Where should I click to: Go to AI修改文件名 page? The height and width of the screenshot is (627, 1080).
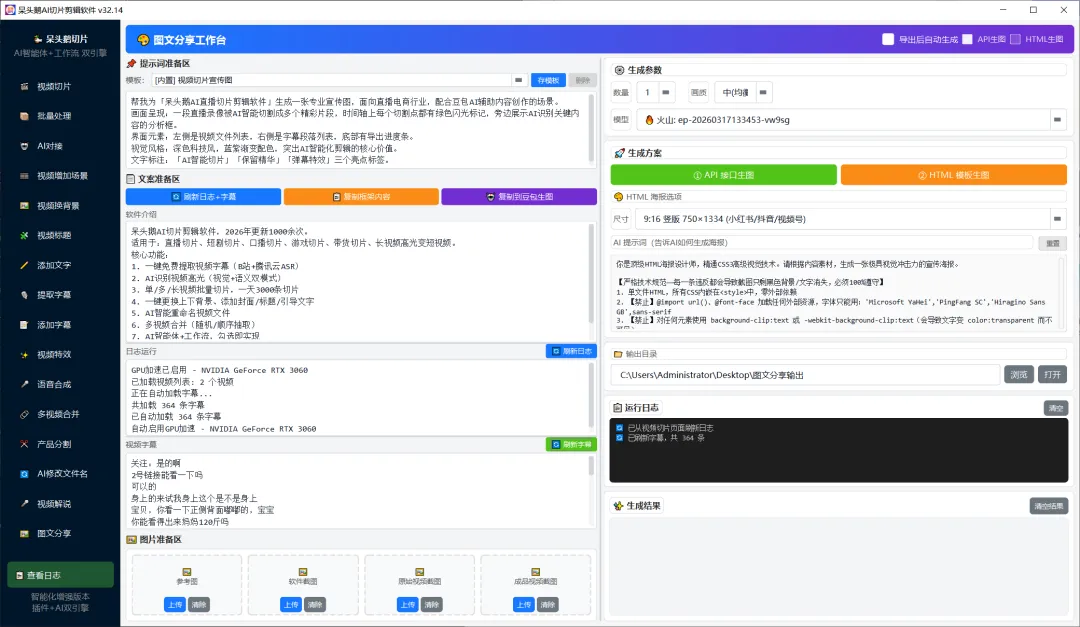(60, 473)
